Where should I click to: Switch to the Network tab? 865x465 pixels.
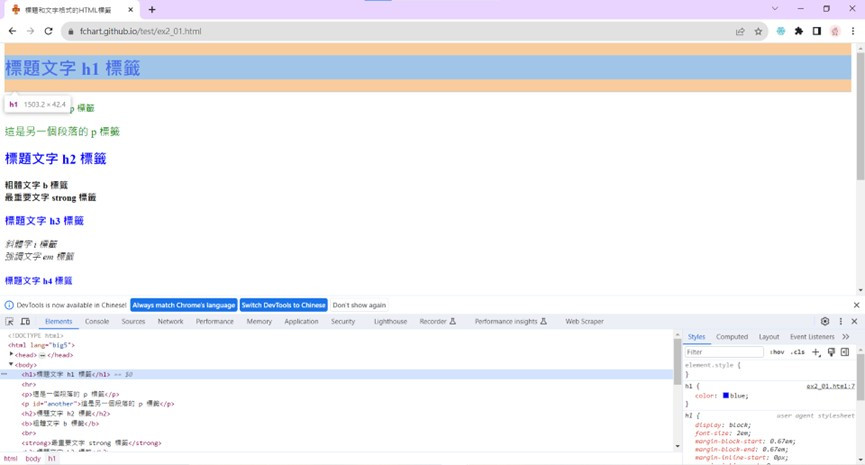pos(170,322)
